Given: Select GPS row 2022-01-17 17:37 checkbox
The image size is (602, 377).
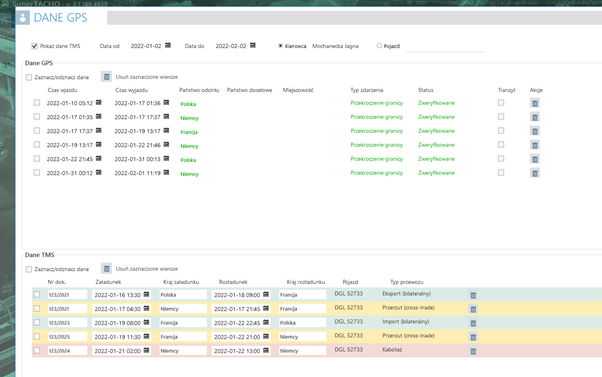Looking at the screenshot, I should pos(36,131).
